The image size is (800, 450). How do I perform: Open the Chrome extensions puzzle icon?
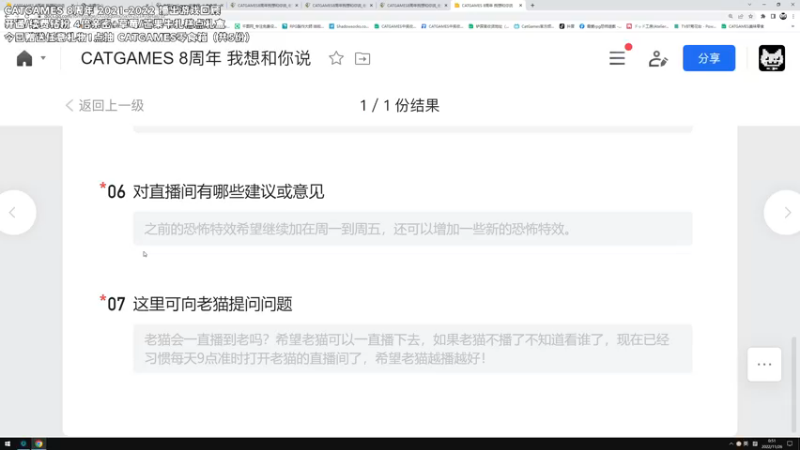click(x=763, y=16)
